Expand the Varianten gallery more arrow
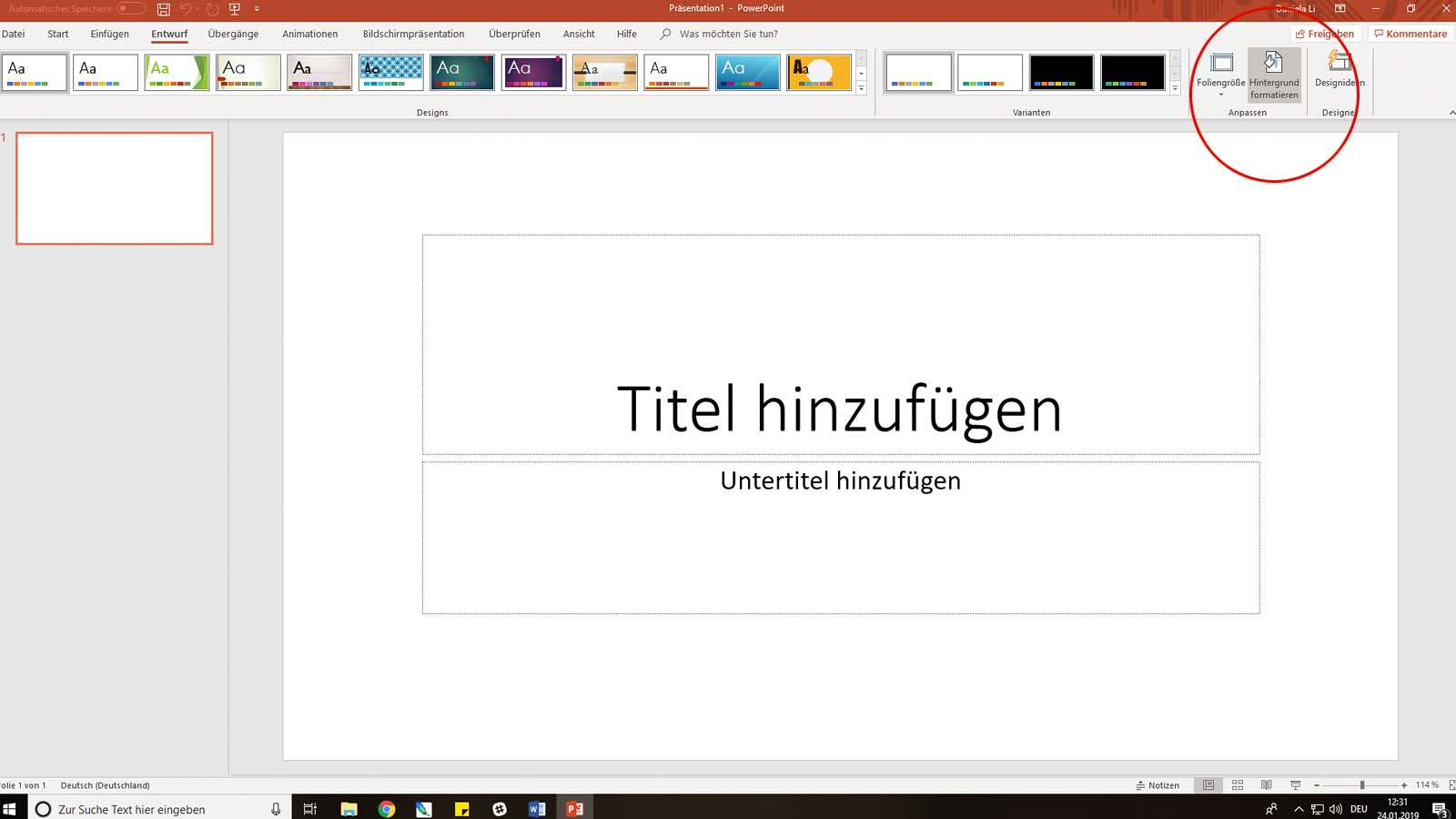The height and width of the screenshot is (819, 1456). click(x=1175, y=88)
